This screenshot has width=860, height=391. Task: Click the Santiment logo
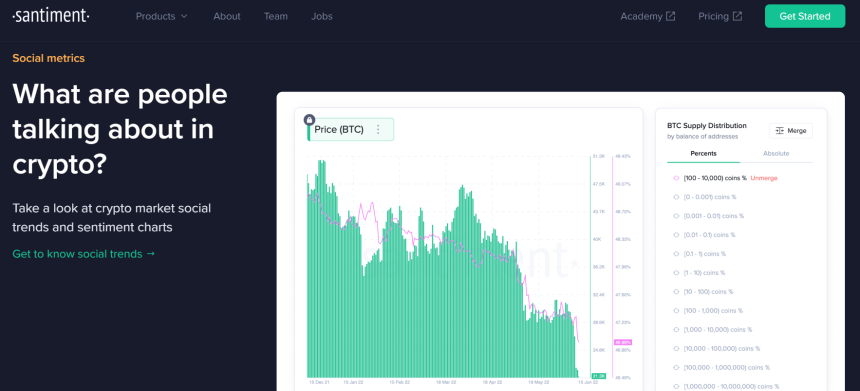pos(50,16)
